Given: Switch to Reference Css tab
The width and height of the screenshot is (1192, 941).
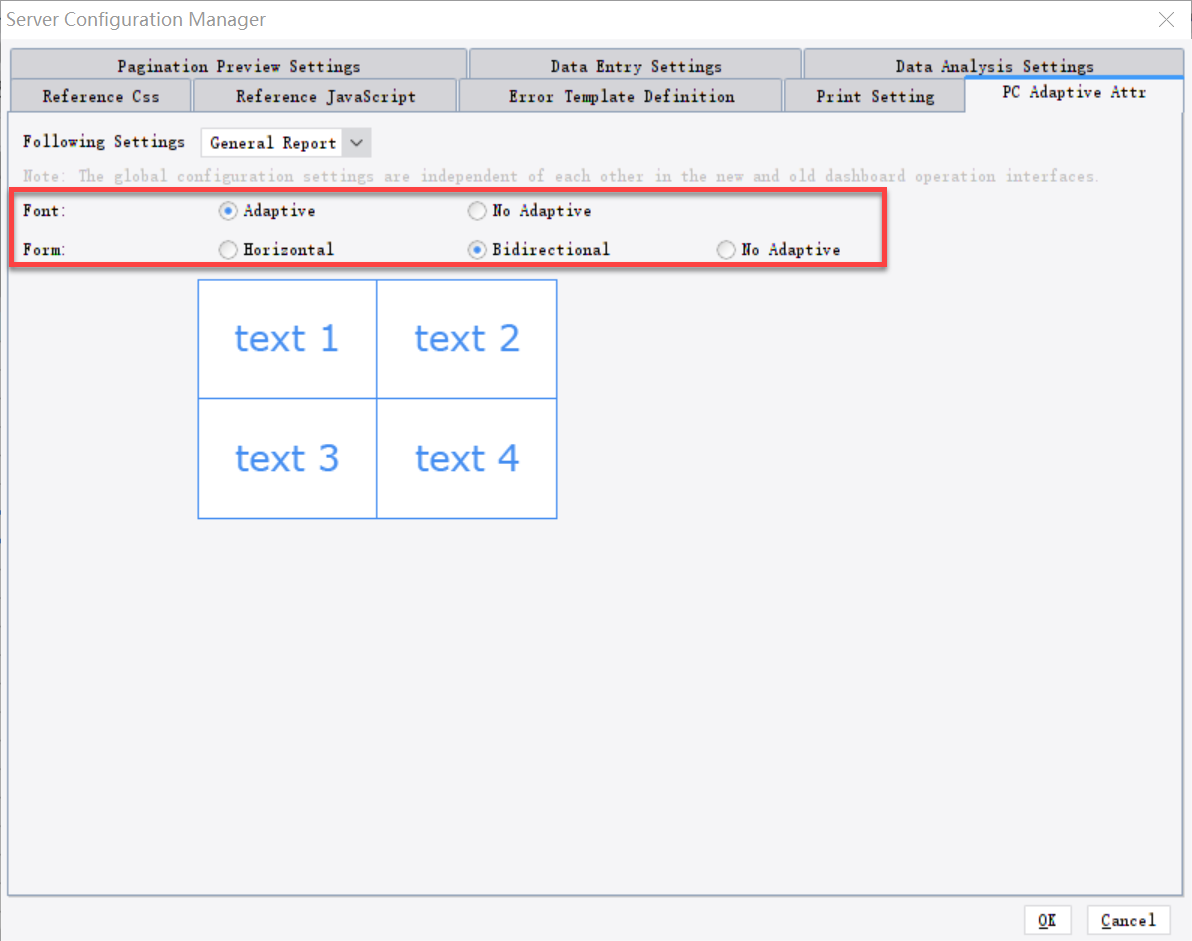Looking at the screenshot, I should [100, 97].
